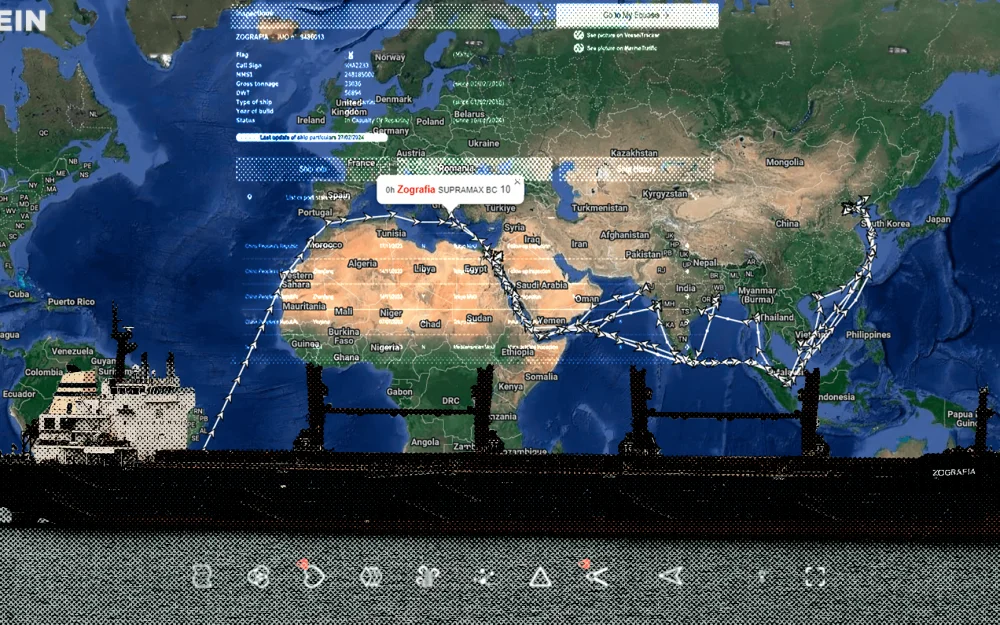Select the Ship info tab
This screenshot has height=625, width=1000.
314,169
